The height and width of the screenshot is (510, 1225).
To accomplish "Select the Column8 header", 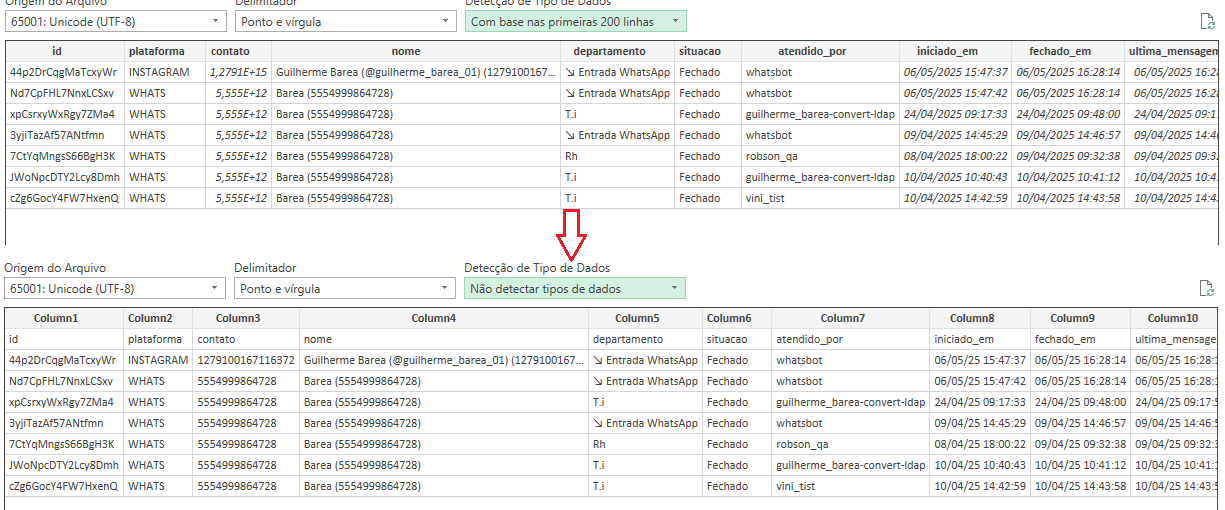I will [x=980, y=319].
